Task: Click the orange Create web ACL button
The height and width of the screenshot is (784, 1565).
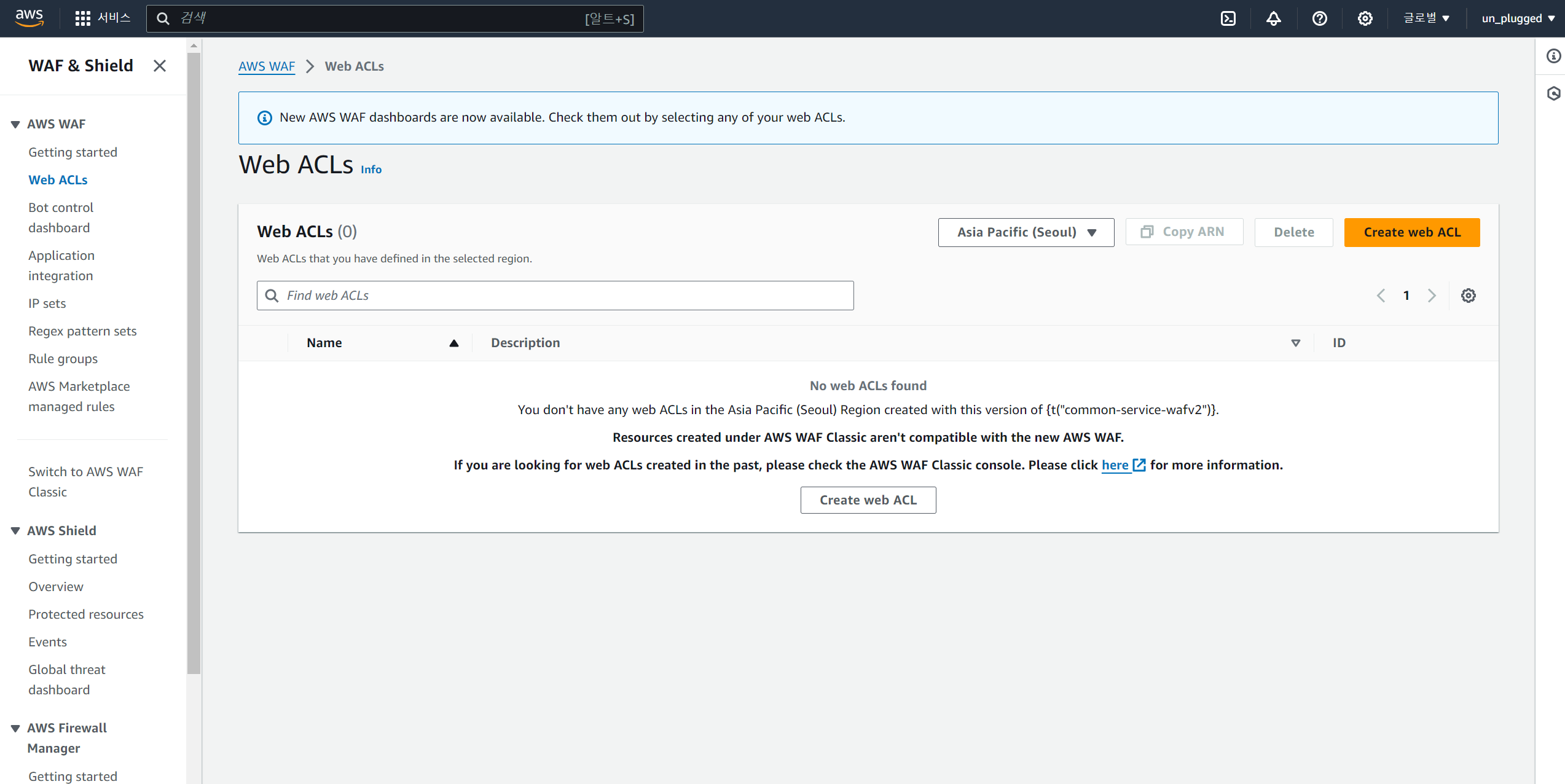Action: [x=1411, y=232]
